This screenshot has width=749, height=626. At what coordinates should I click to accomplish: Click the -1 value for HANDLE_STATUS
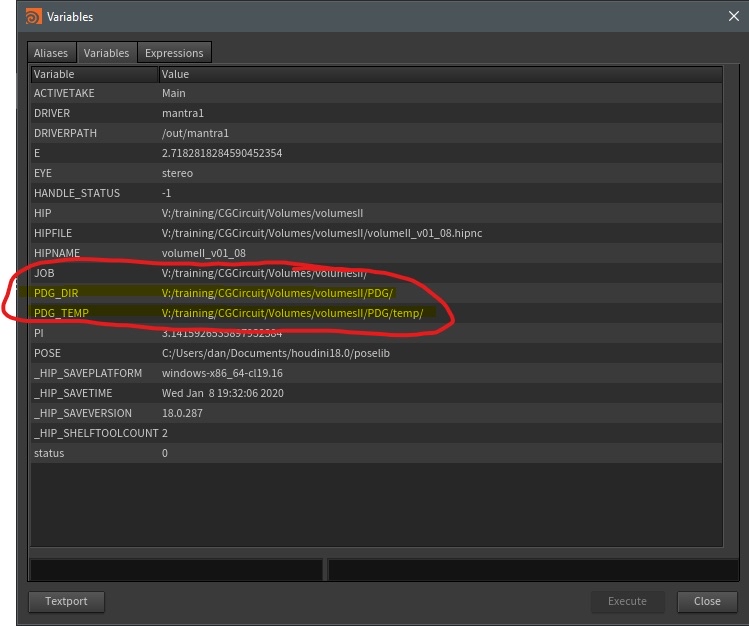click(166, 193)
